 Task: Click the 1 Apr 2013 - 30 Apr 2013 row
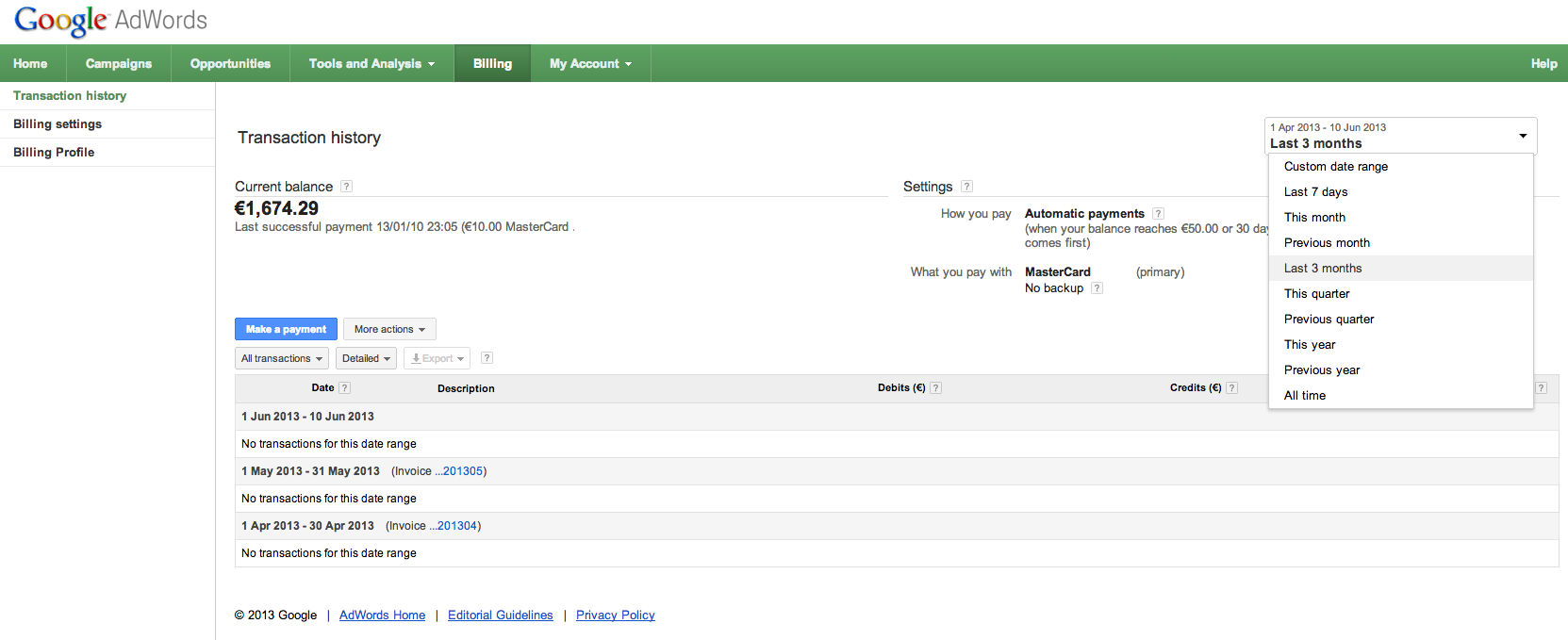click(897, 526)
